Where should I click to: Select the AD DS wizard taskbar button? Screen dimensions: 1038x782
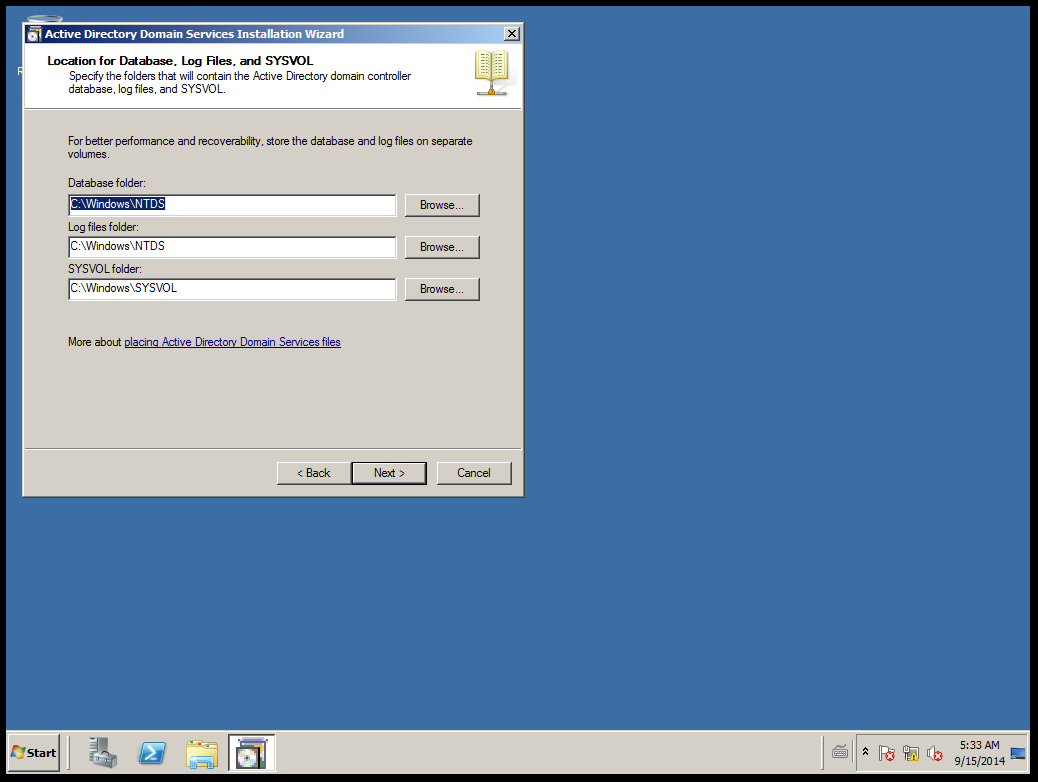[x=252, y=753]
